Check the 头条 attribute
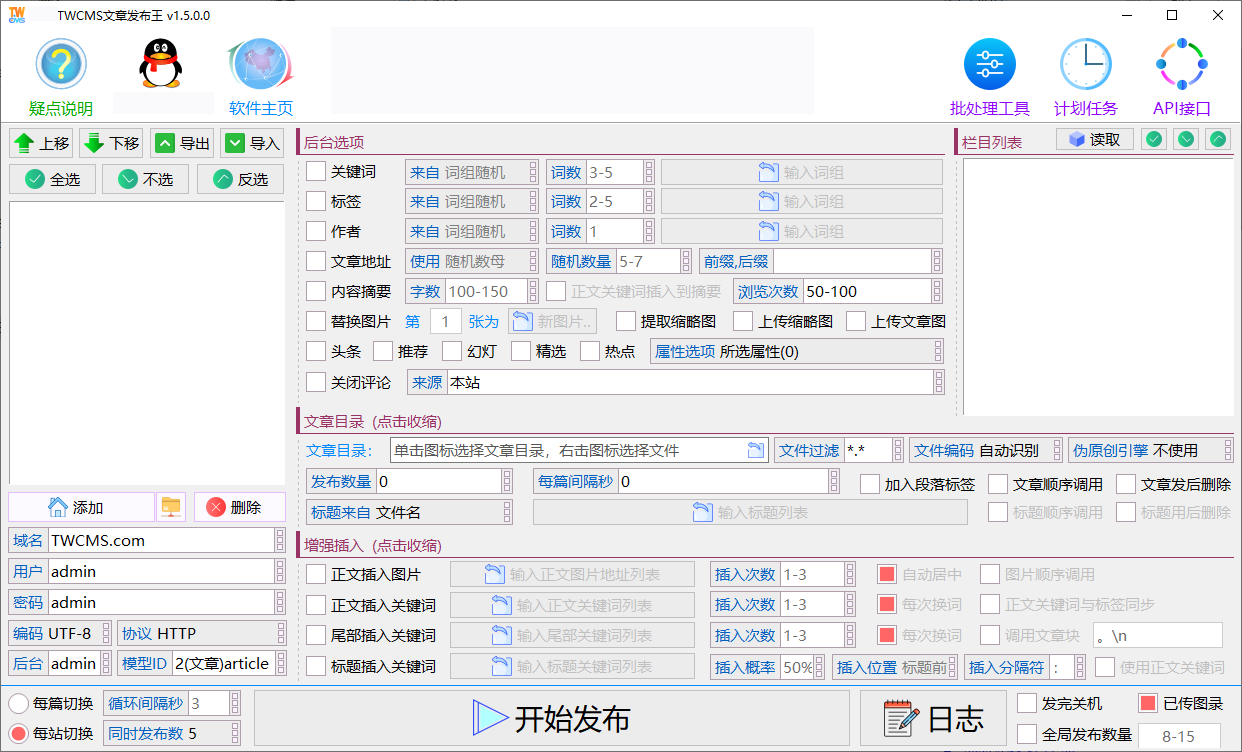Viewport: 1242px width, 752px height. tap(316, 351)
